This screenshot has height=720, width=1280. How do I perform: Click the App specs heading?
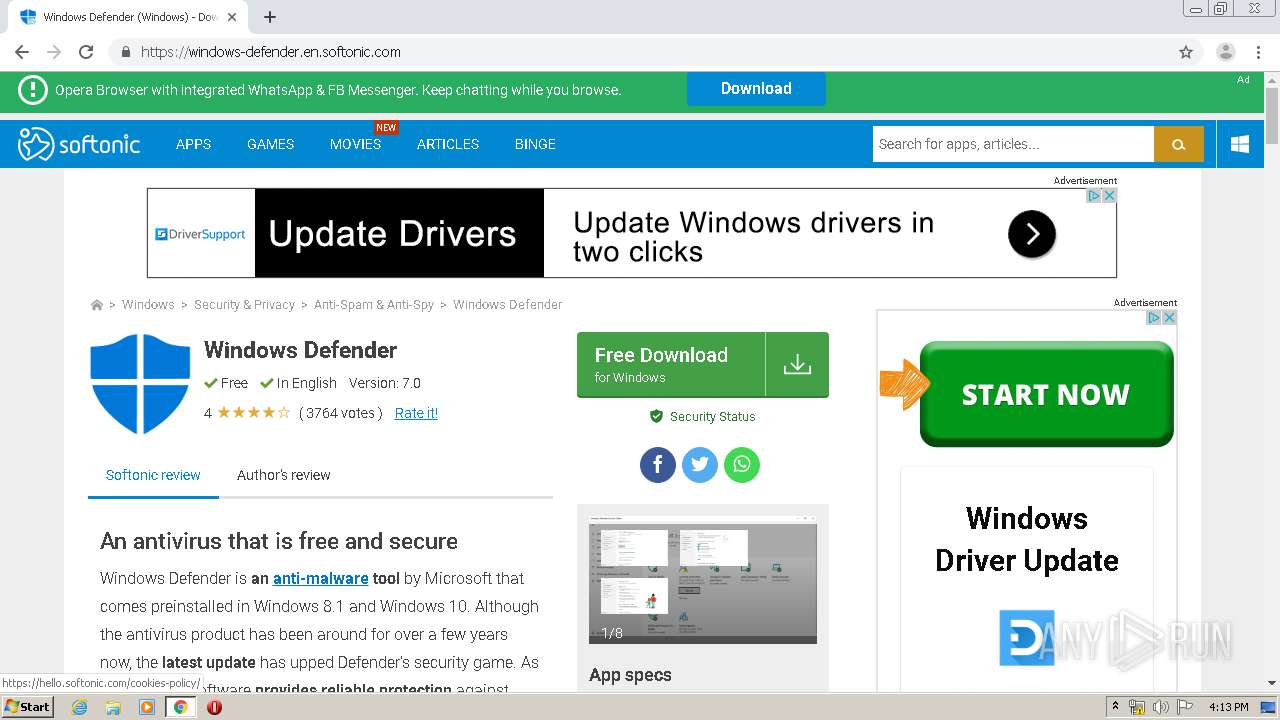coord(630,675)
